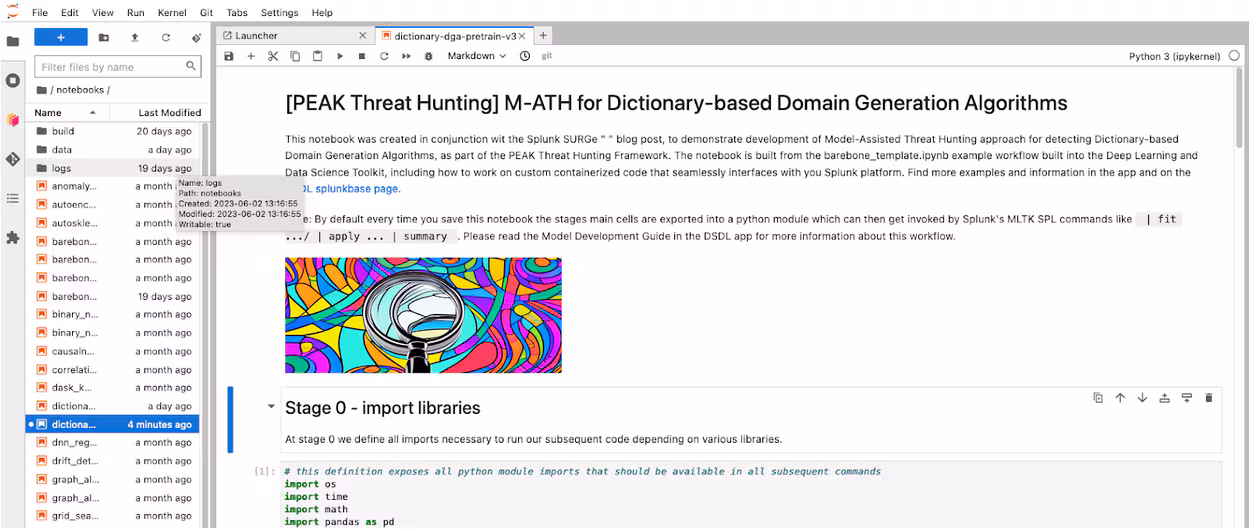Open the Git sidebar panel
Screen dimensions: 1252x530
13,159
